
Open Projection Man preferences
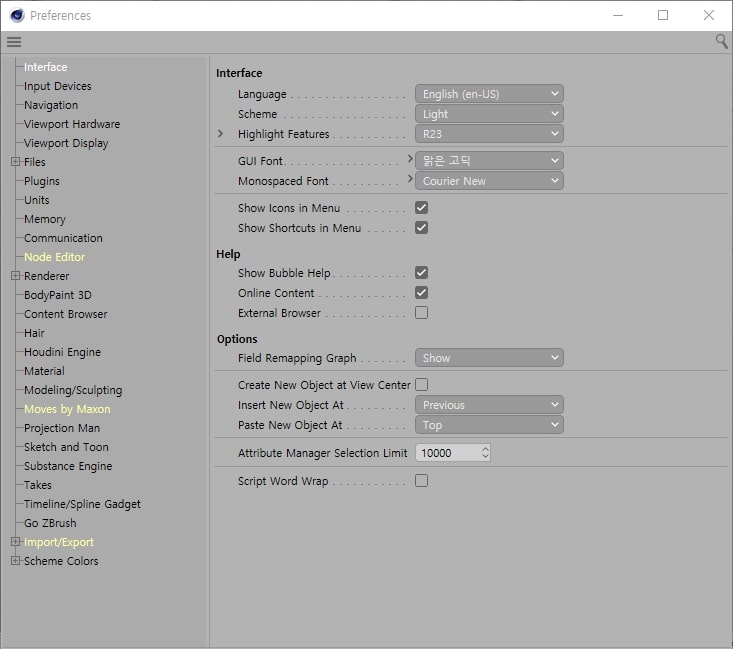click(x=62, y=428)
